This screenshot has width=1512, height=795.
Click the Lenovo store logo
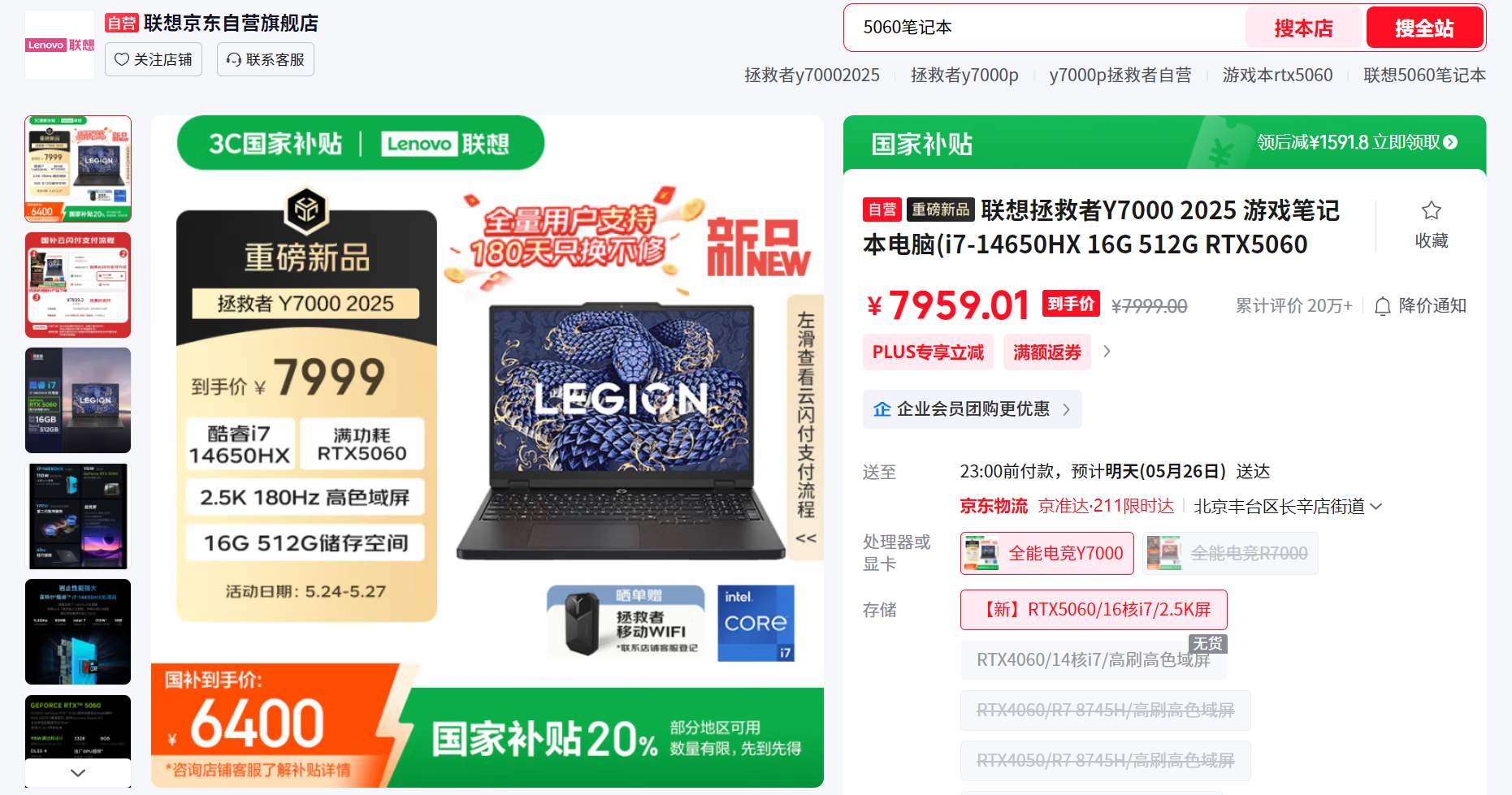click(60, 45)
